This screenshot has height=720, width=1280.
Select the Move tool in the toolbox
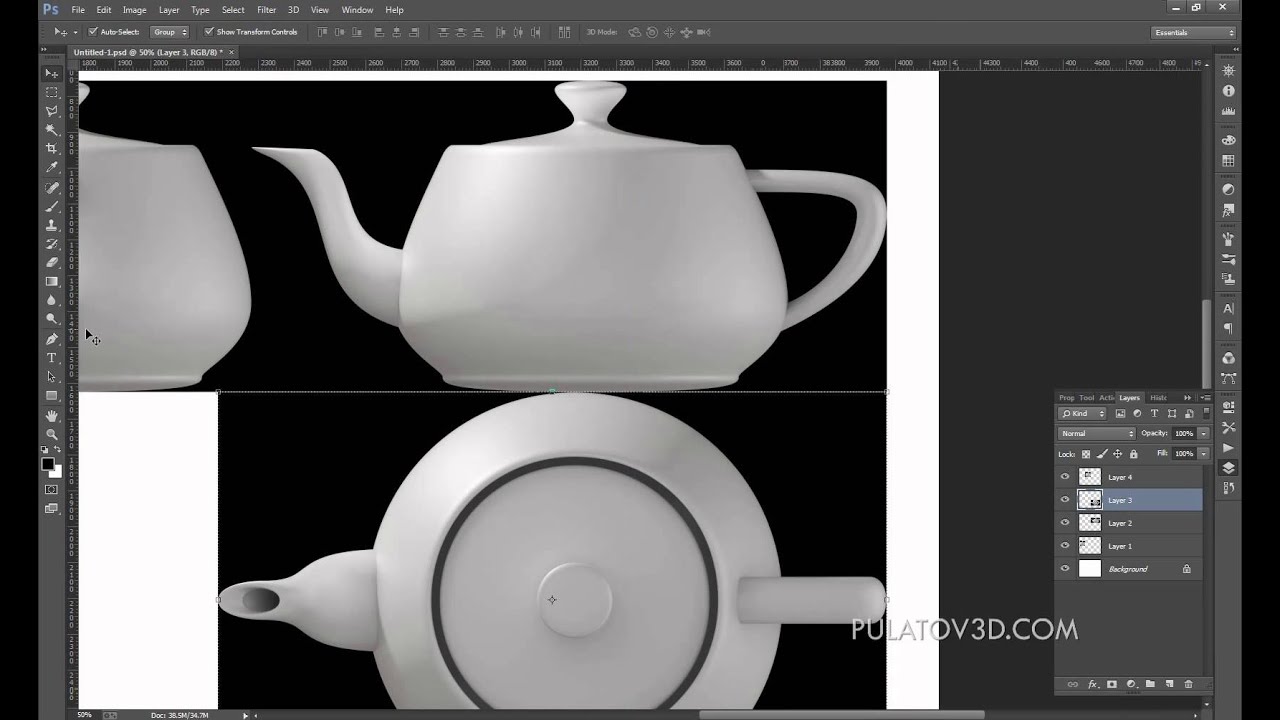(52, 73)
